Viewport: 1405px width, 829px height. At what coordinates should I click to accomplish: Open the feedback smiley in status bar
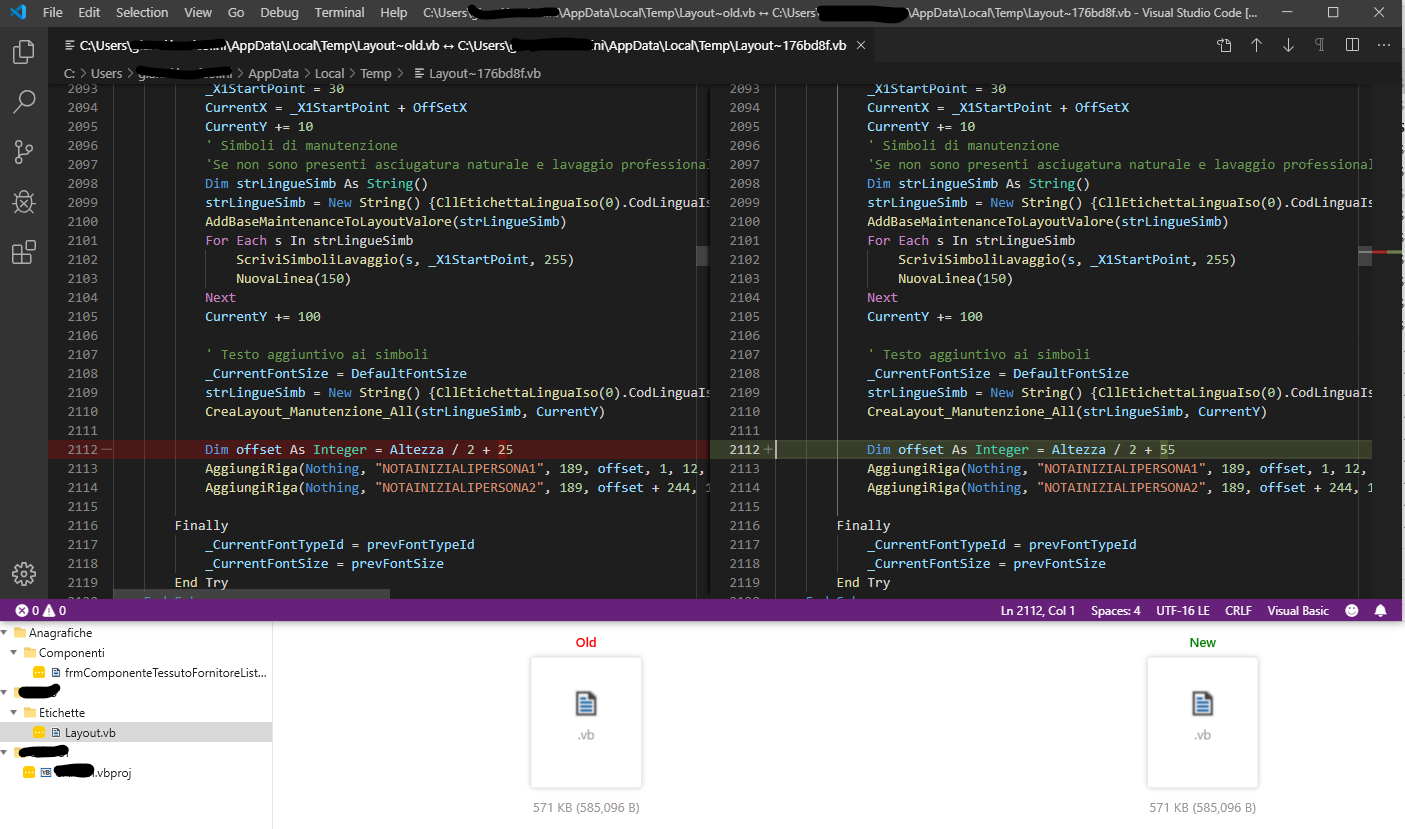pos(1352,610)
